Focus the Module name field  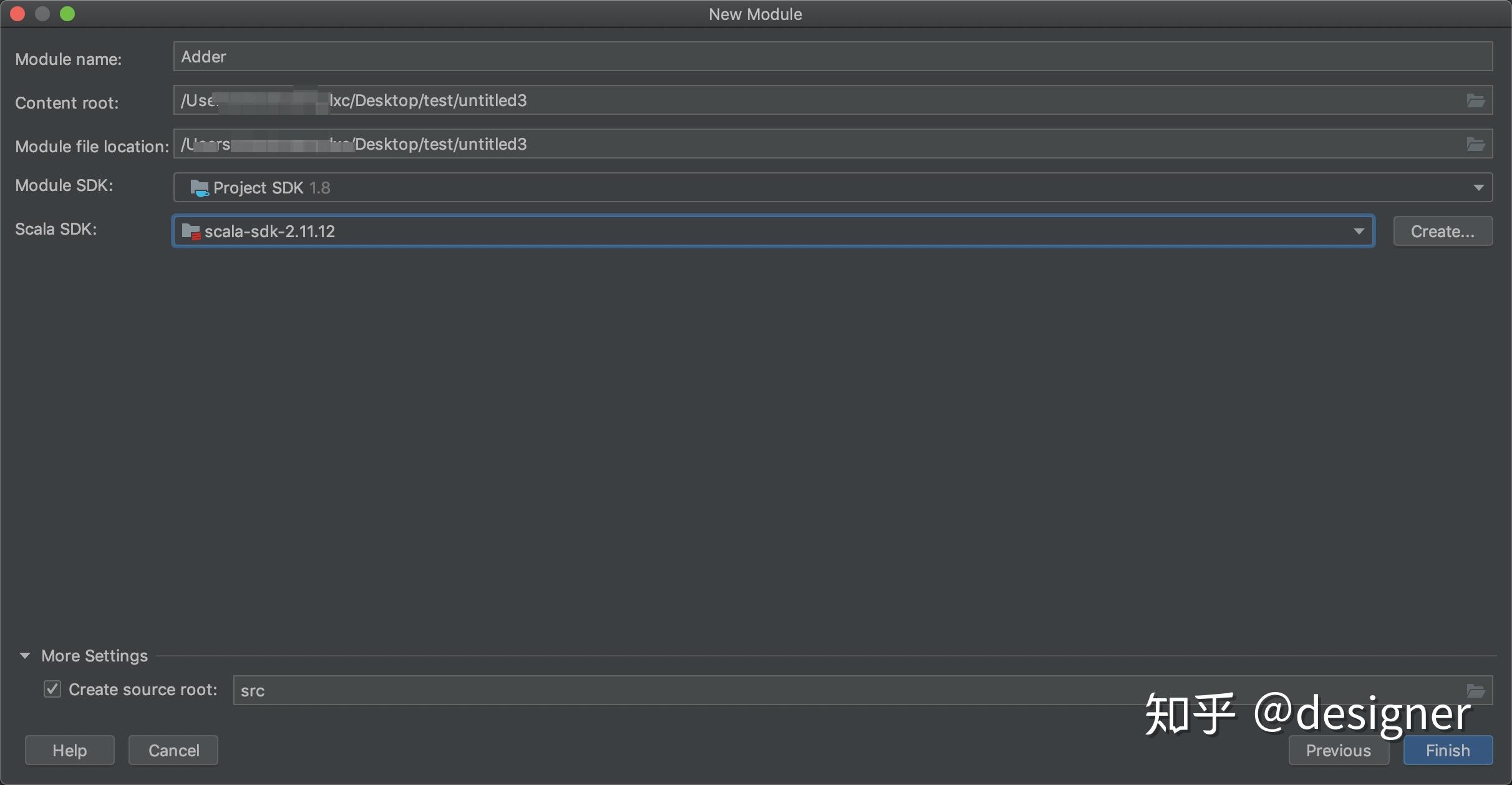(x=833, y=56)
